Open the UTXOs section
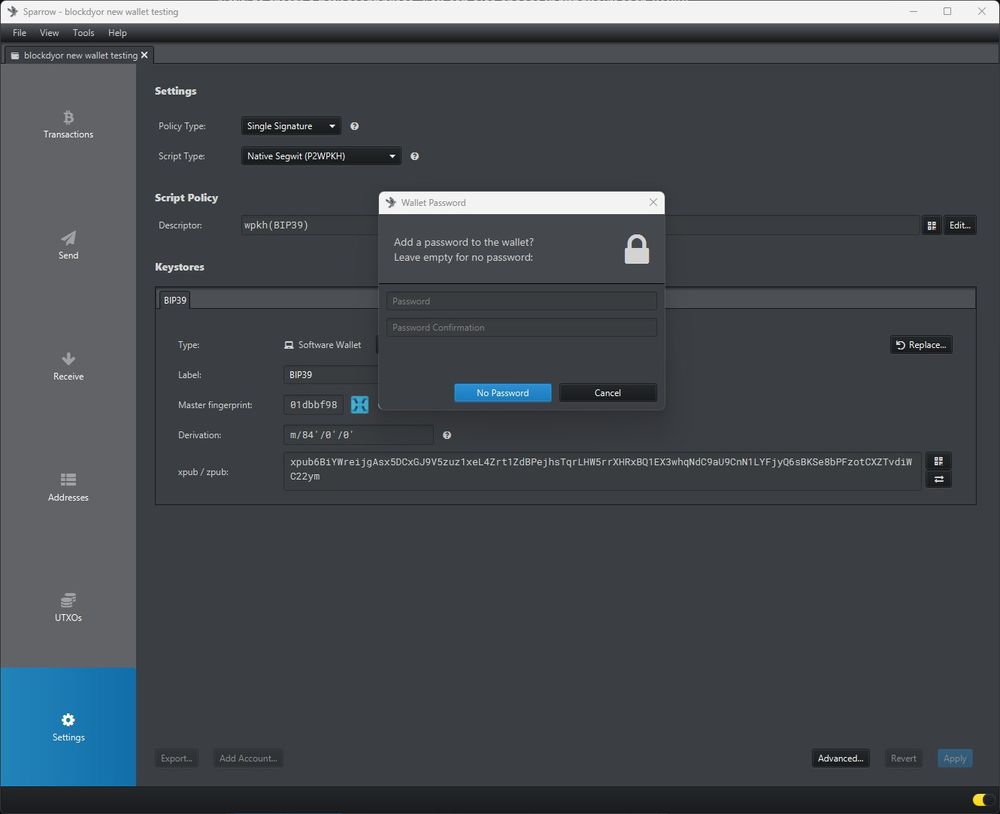1000x814 pixels. [x=68, y=607]
